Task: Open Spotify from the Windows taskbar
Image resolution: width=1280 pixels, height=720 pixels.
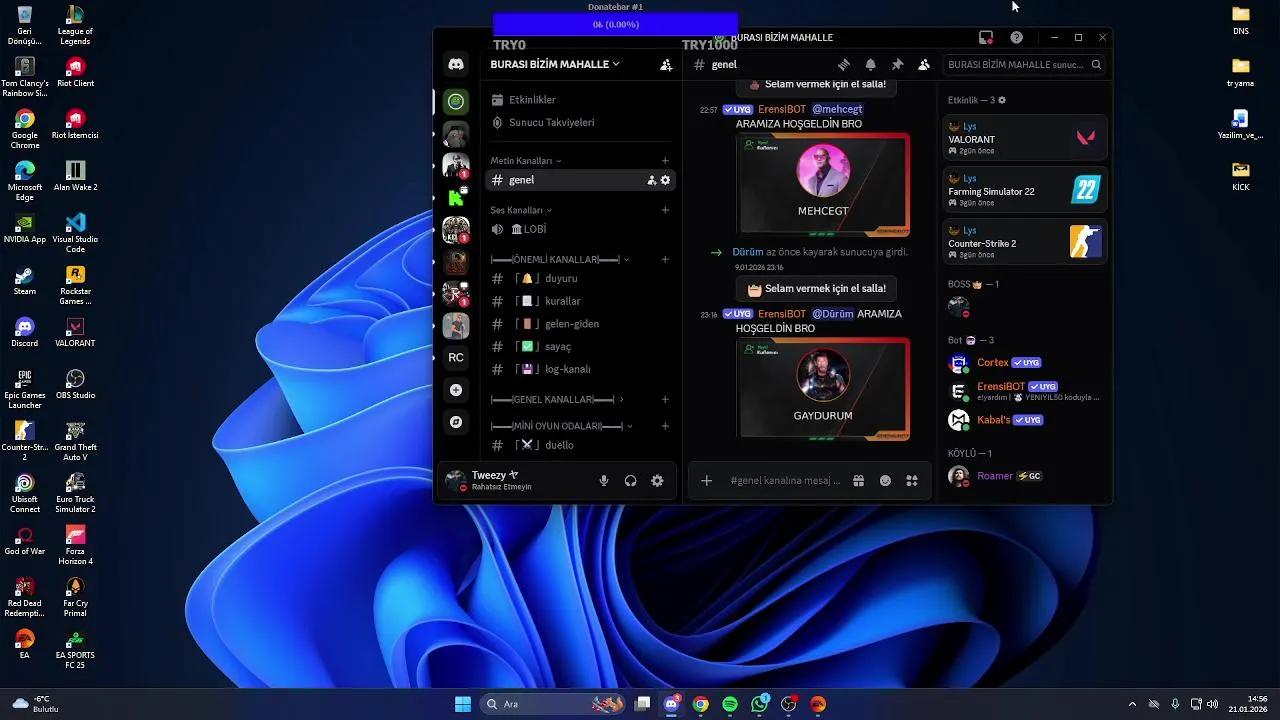Action: pos(730,704)
